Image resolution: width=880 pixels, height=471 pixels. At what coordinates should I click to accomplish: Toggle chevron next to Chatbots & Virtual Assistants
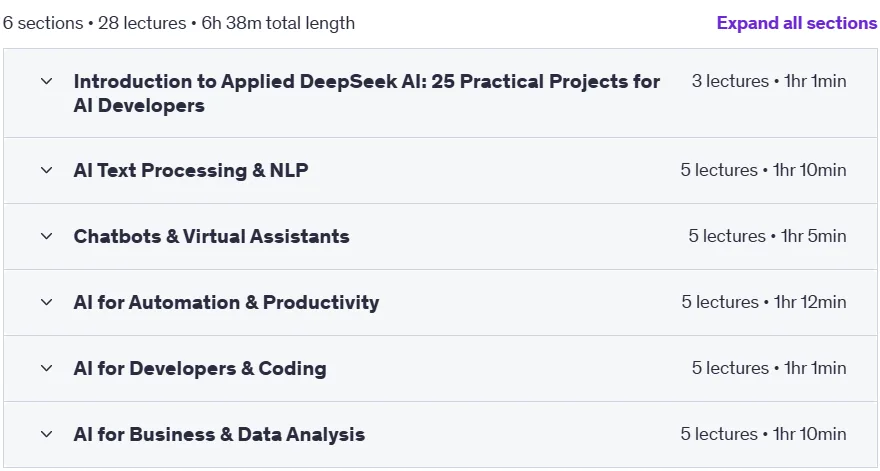click(47, 236)
